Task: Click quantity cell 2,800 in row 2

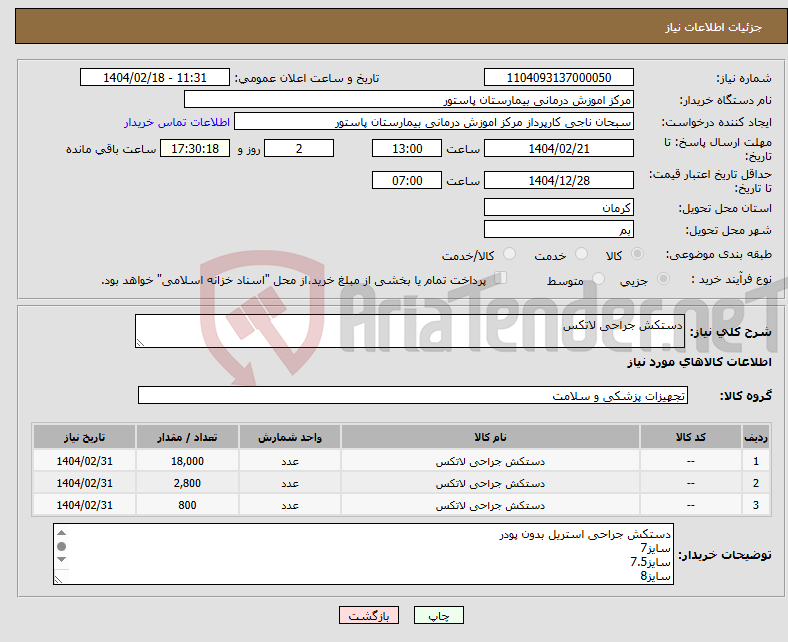Action: click(187, 483)
